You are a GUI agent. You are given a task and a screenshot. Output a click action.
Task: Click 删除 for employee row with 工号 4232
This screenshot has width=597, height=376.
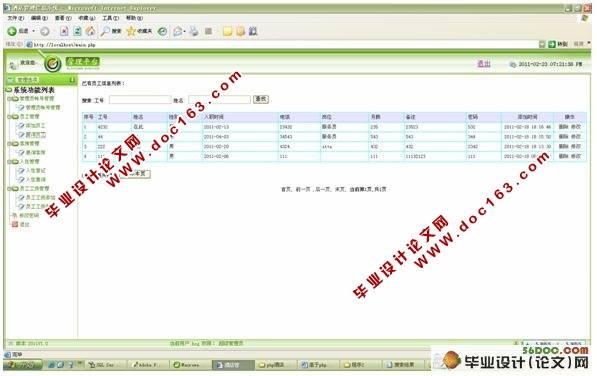pyautogui.click(x=563, y=127)
